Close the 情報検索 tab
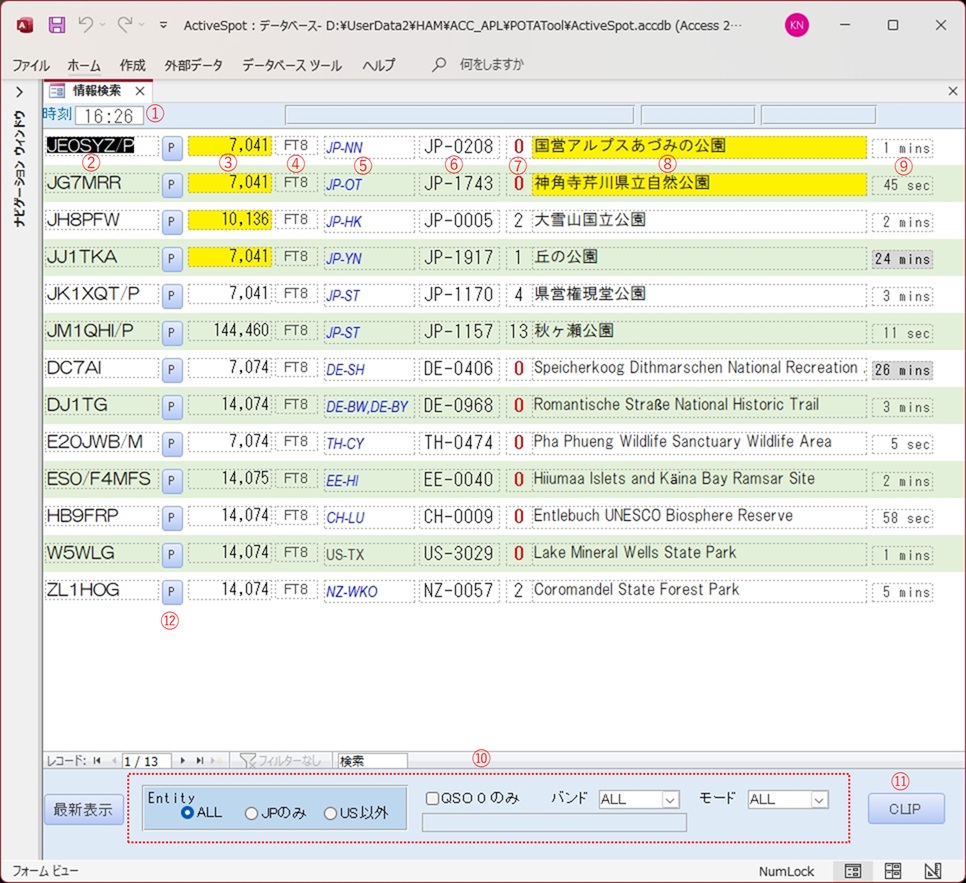 (141, 91)
